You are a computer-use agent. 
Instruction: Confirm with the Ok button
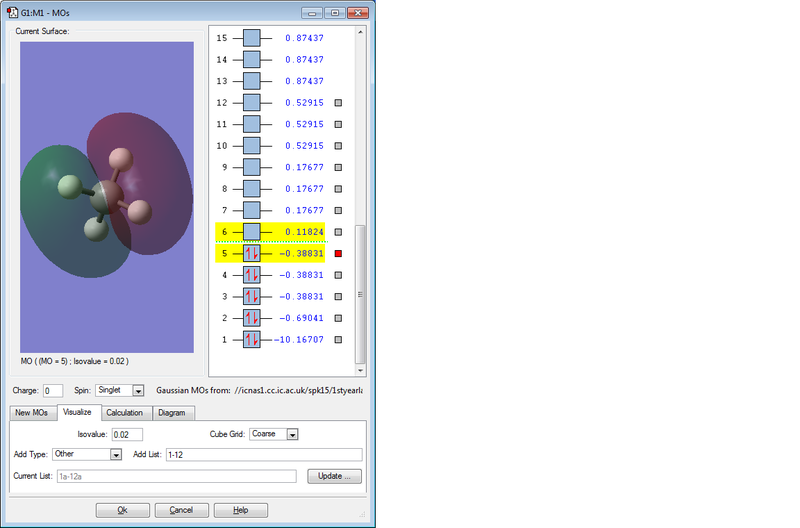tap(122, 510)
